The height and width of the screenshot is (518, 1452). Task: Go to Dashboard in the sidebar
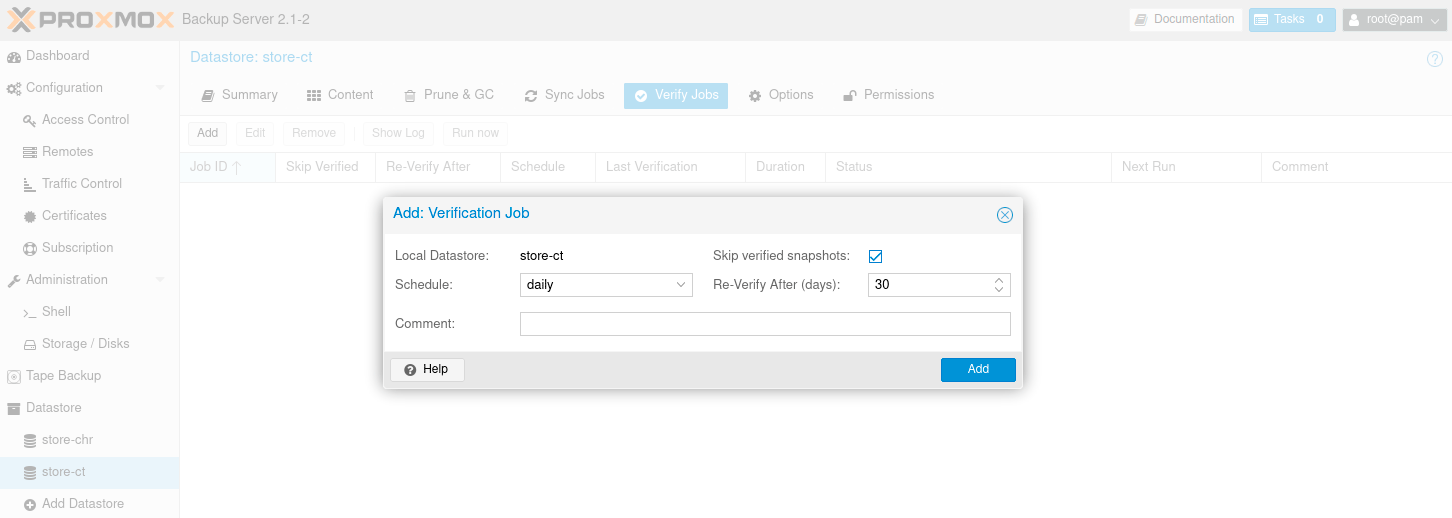pos(89,56)
